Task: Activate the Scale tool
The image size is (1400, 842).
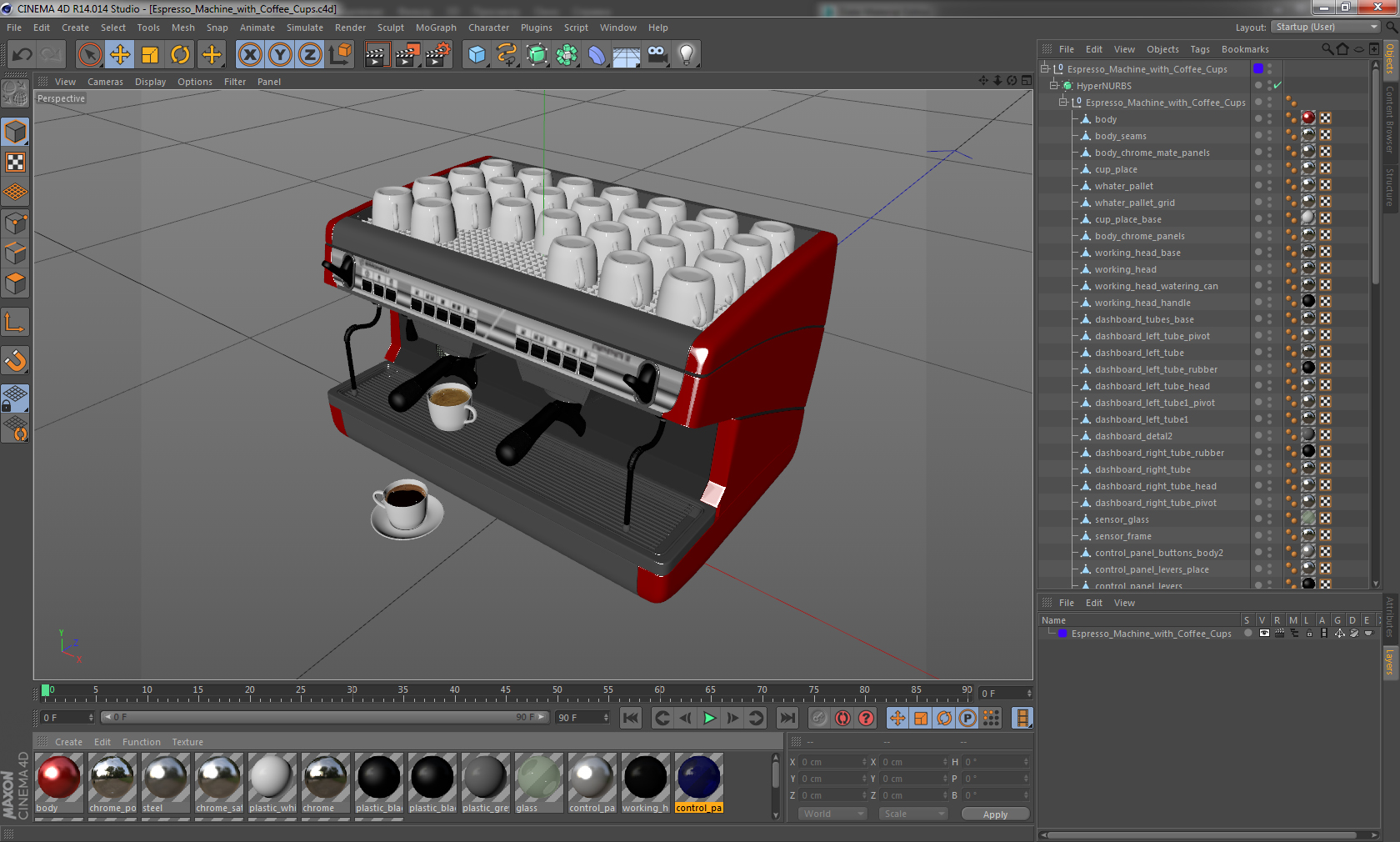Action: pos(150,55)
